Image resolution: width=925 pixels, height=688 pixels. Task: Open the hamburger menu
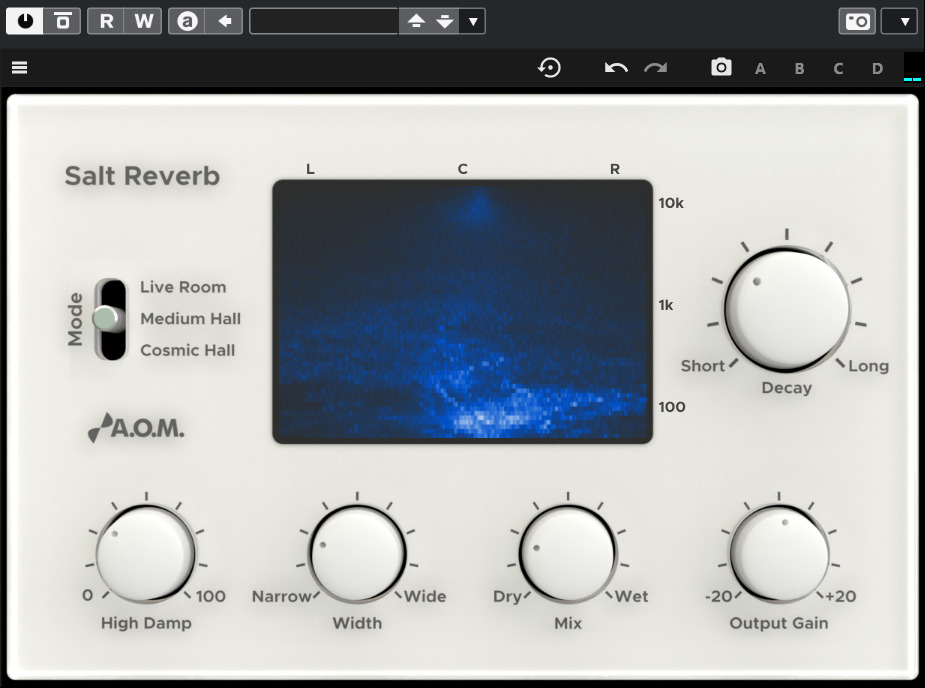pyautogui.click(x=19, y=67)
